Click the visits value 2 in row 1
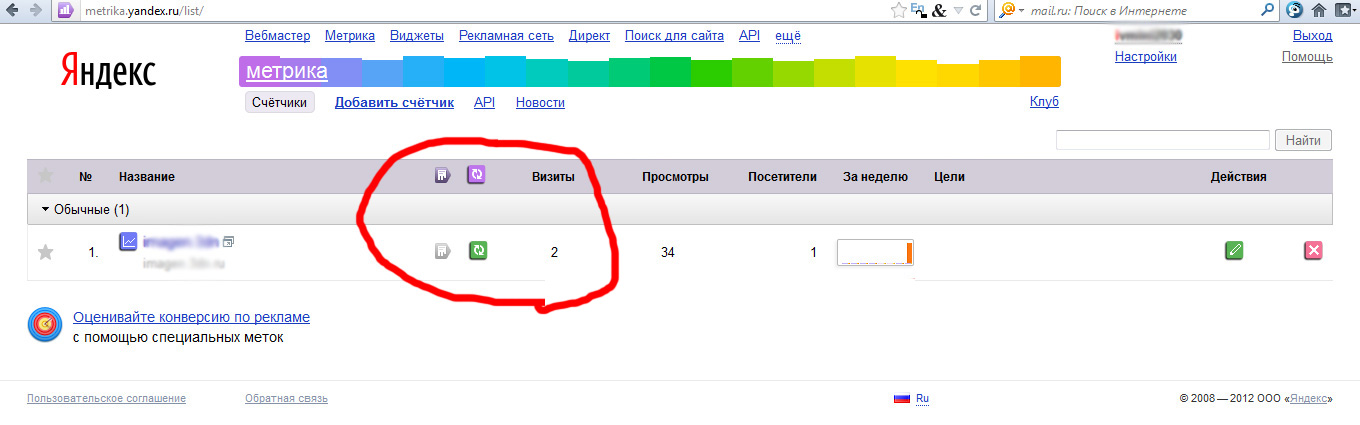The image size is (1360, 425). point(554,252)
